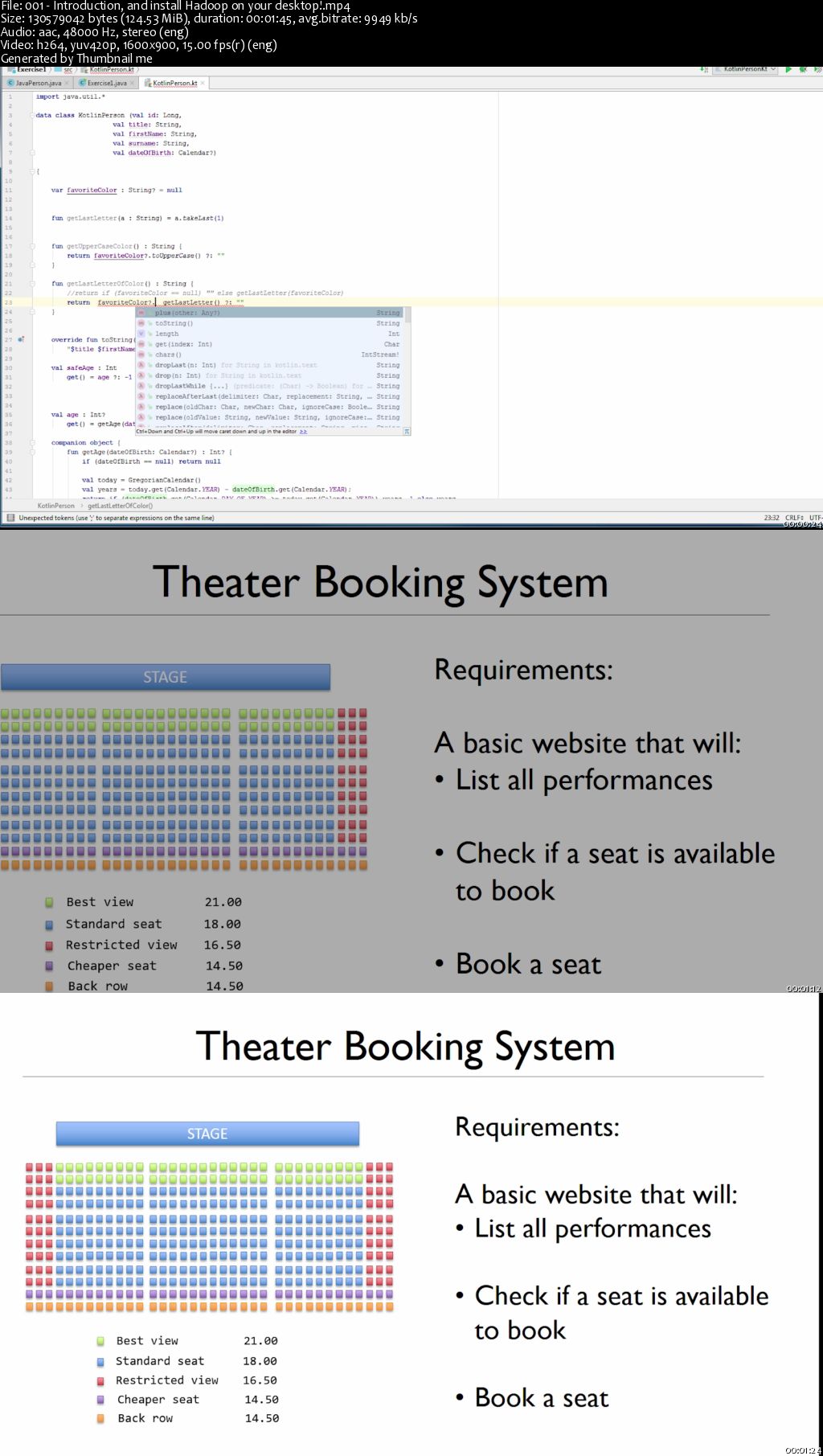The height and width of the screenshot is (1456, 823).
Task: Click the lambda icon beside dropLast suggestion
Action: click(141, 365)
